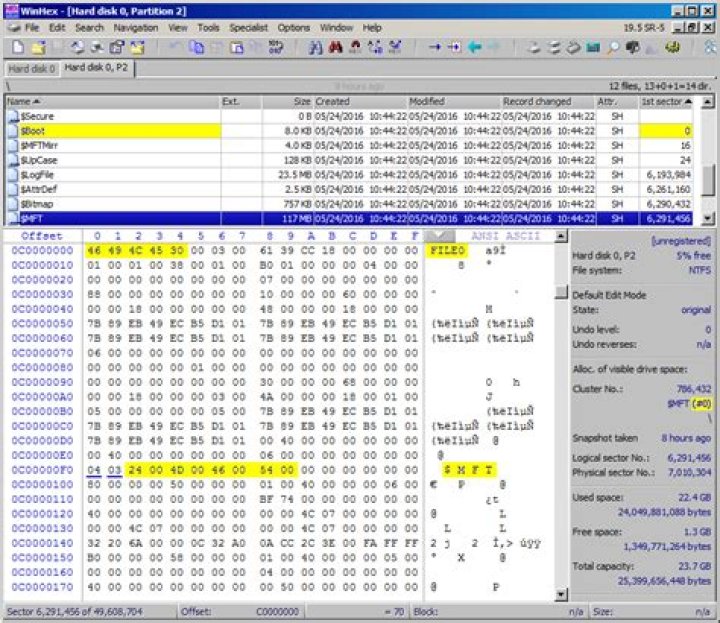Open the Tools menu

click(x=208, y=28)
